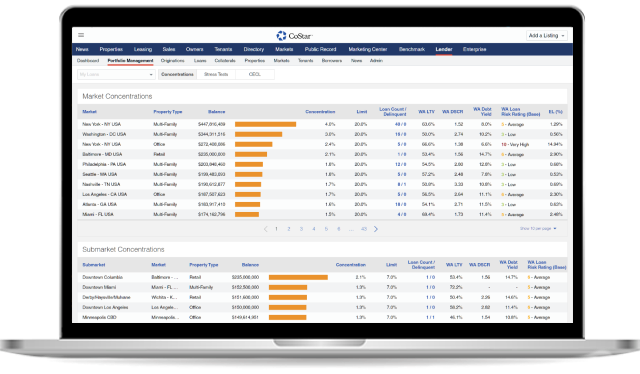Open the Markets main tab
The width and height of the screenshot is (640, 374).
click(x=284, y=49)
